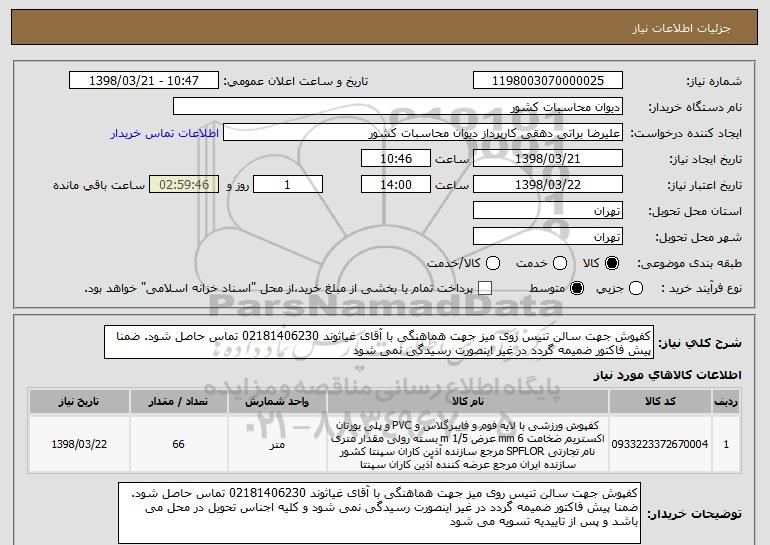The width and height of the screenshot is (770, 545).
Task: Click the ردیف column header
Action: click(726, 402)
